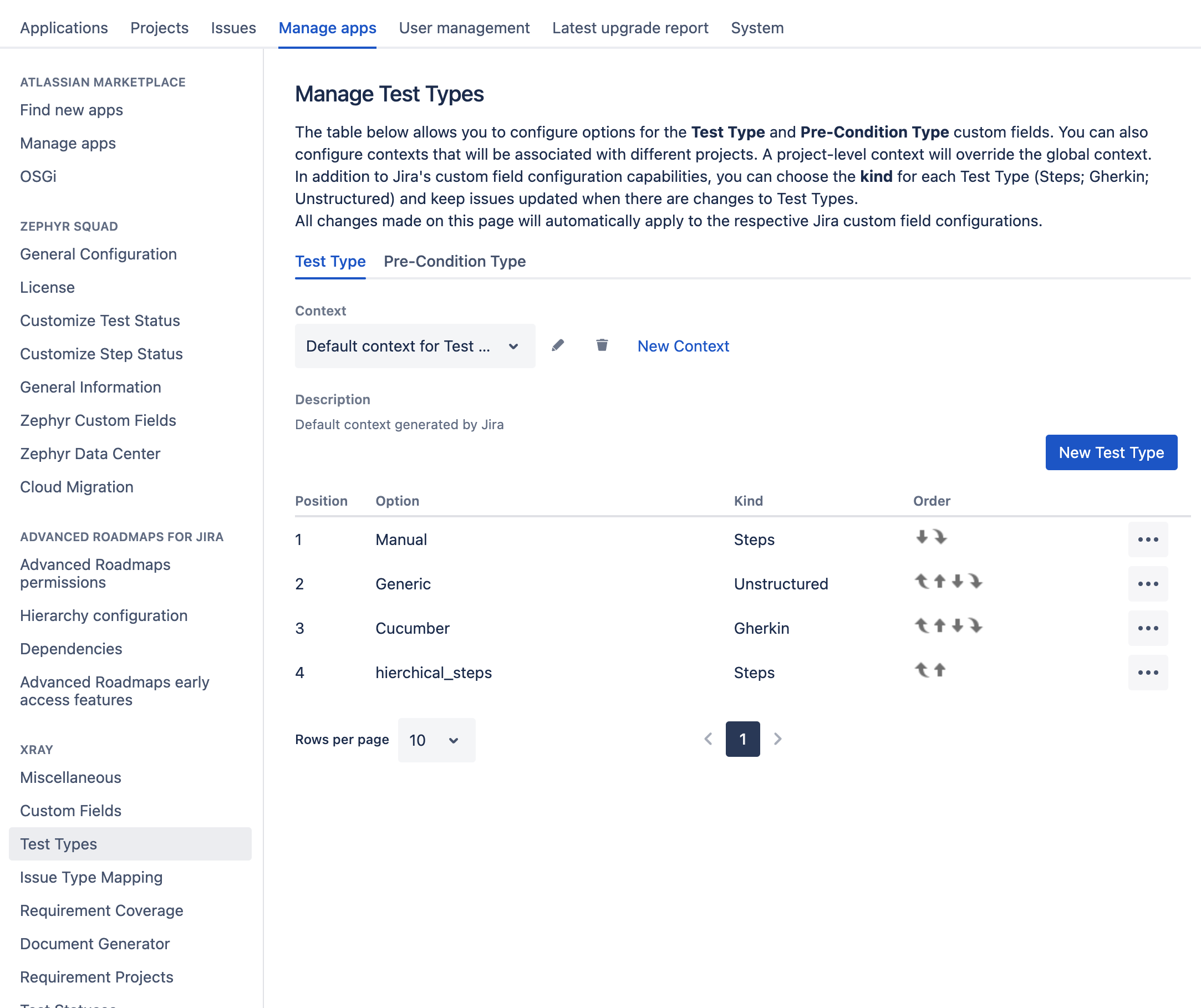The image size is (1201, 1008).
Task: Open the more-actions menu for hierchical_steps
Action: 1147,673
